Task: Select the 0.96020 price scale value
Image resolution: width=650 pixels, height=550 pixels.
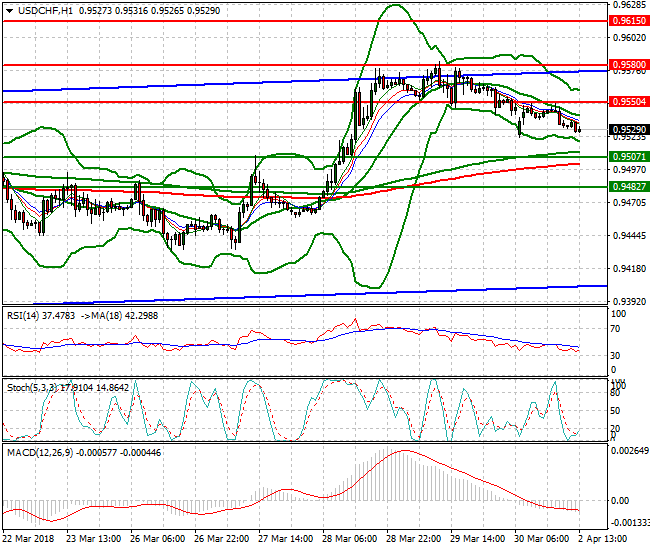Action: point(629,38)
